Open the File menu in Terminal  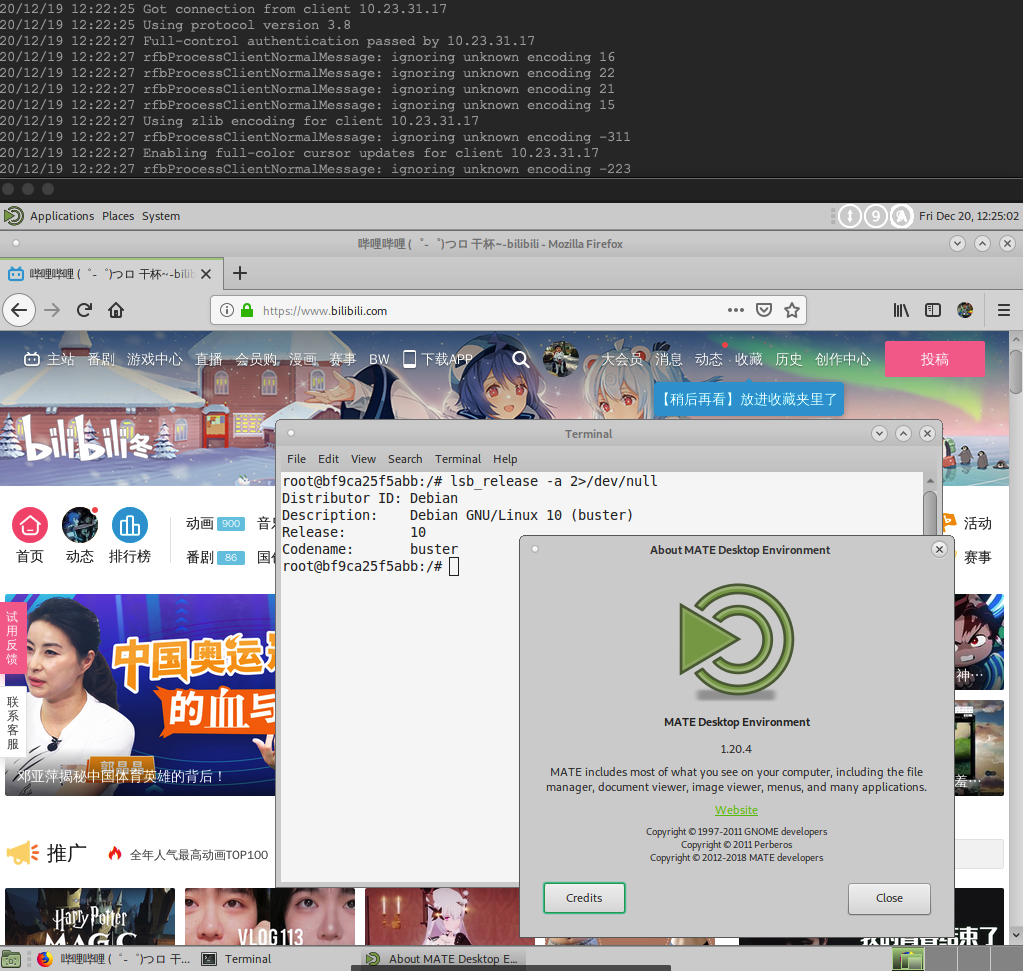coord(296,459)
